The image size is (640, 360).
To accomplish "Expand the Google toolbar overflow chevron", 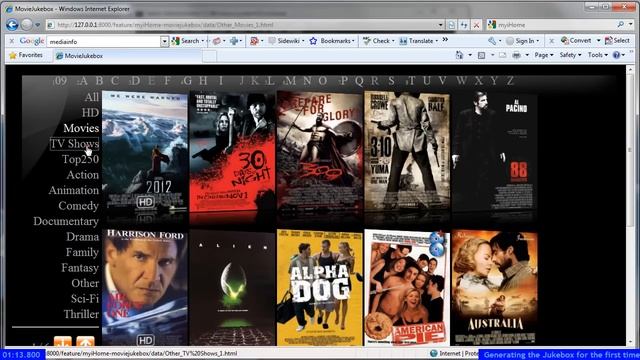I will pos(445,40).
